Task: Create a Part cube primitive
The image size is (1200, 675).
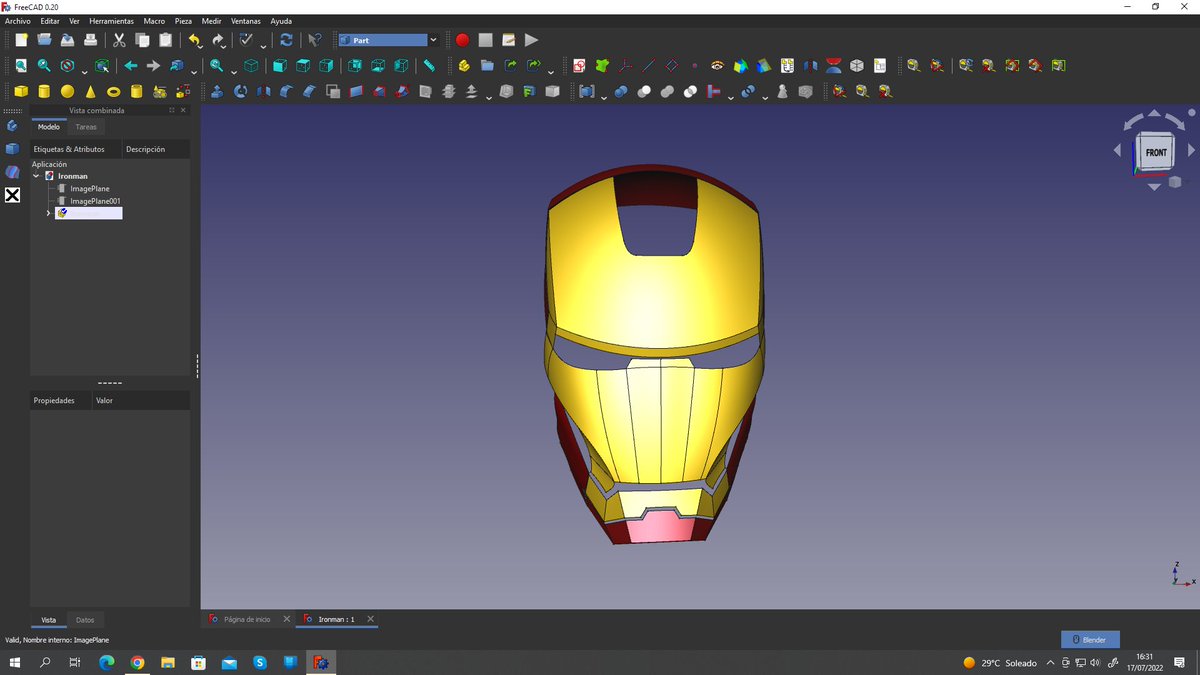Action: coord(21,92)
